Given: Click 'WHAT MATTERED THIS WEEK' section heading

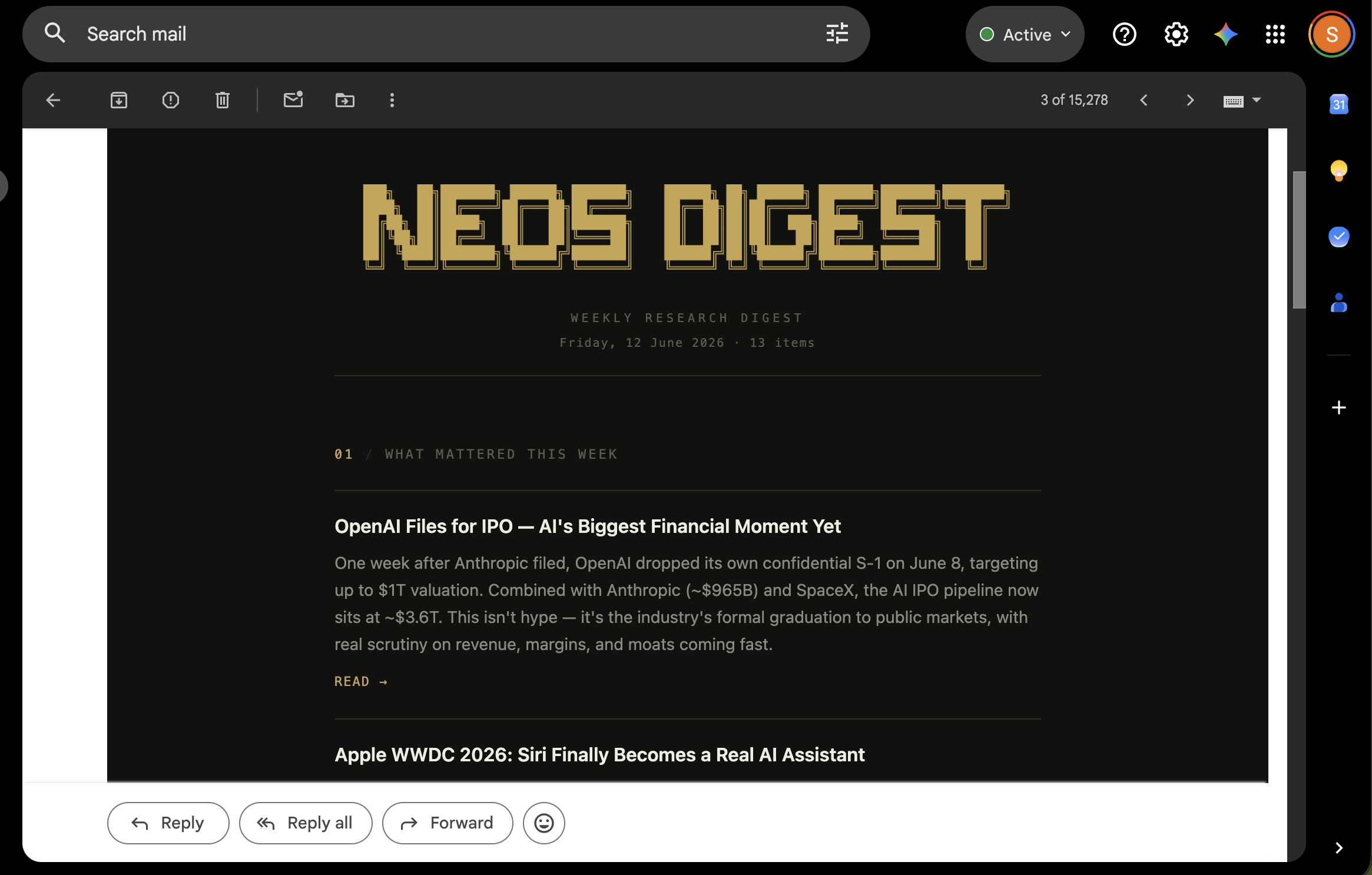Looking at the screenshot, I should click(x=501, y=454).
